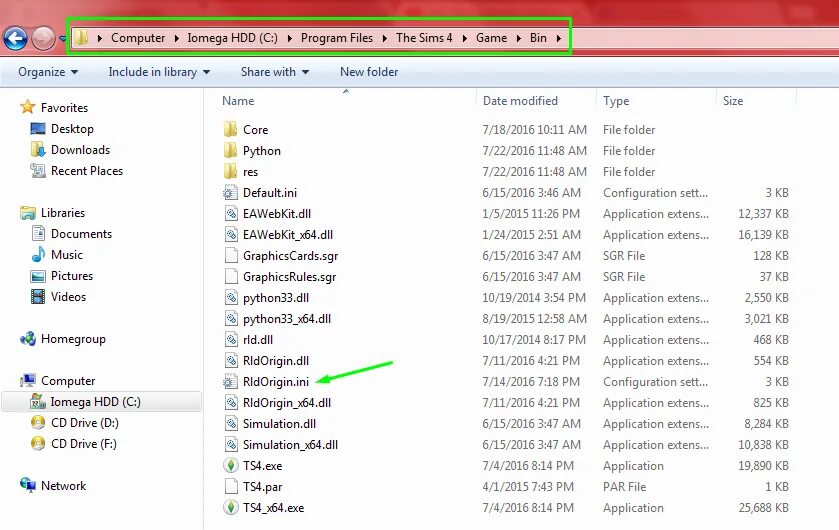Select RldOrigin.dll file
839x530 pixels.
tap(276, 360)
